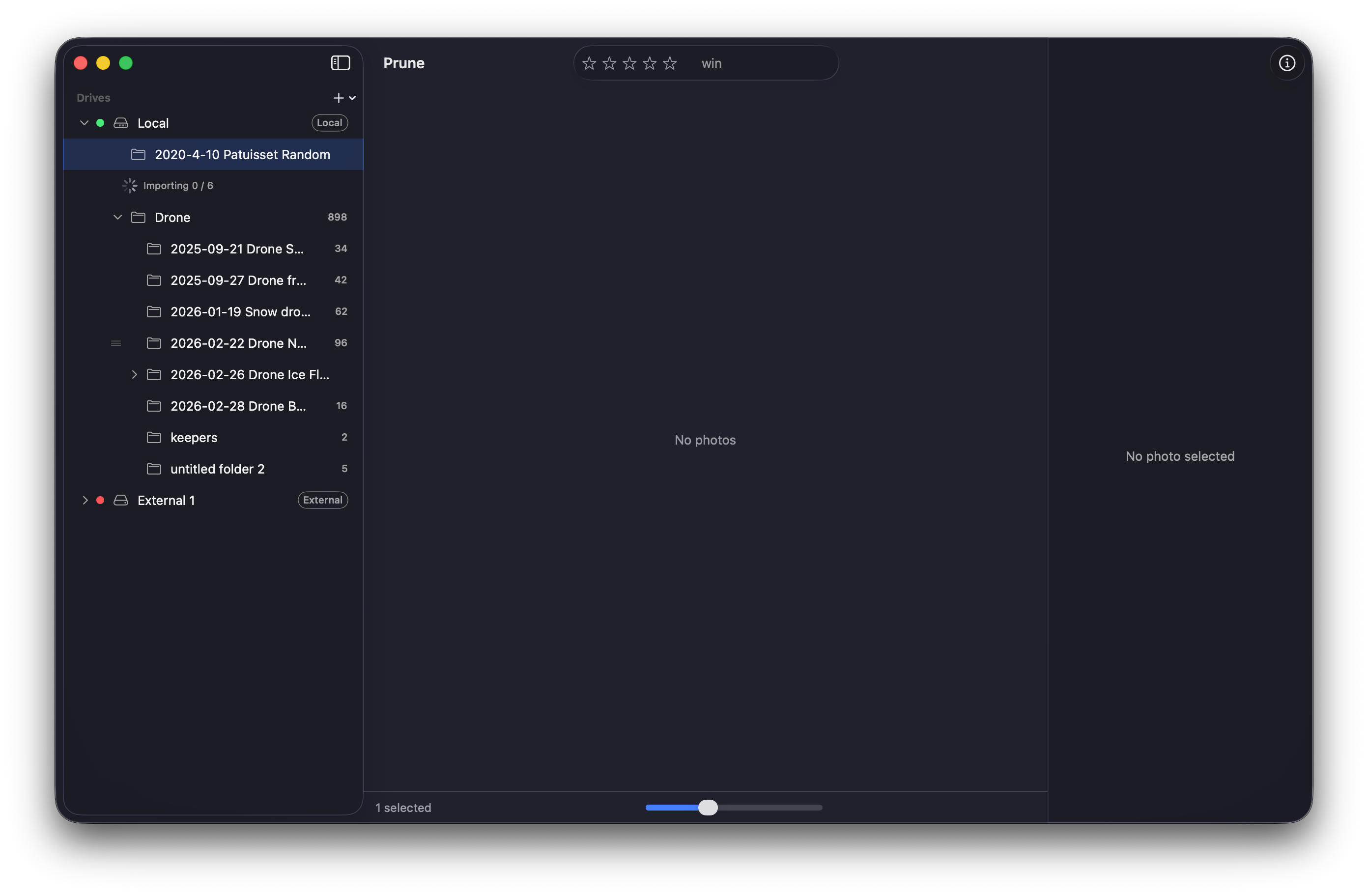Click the Prune title
1368x896 pixels.
(403, 63)
